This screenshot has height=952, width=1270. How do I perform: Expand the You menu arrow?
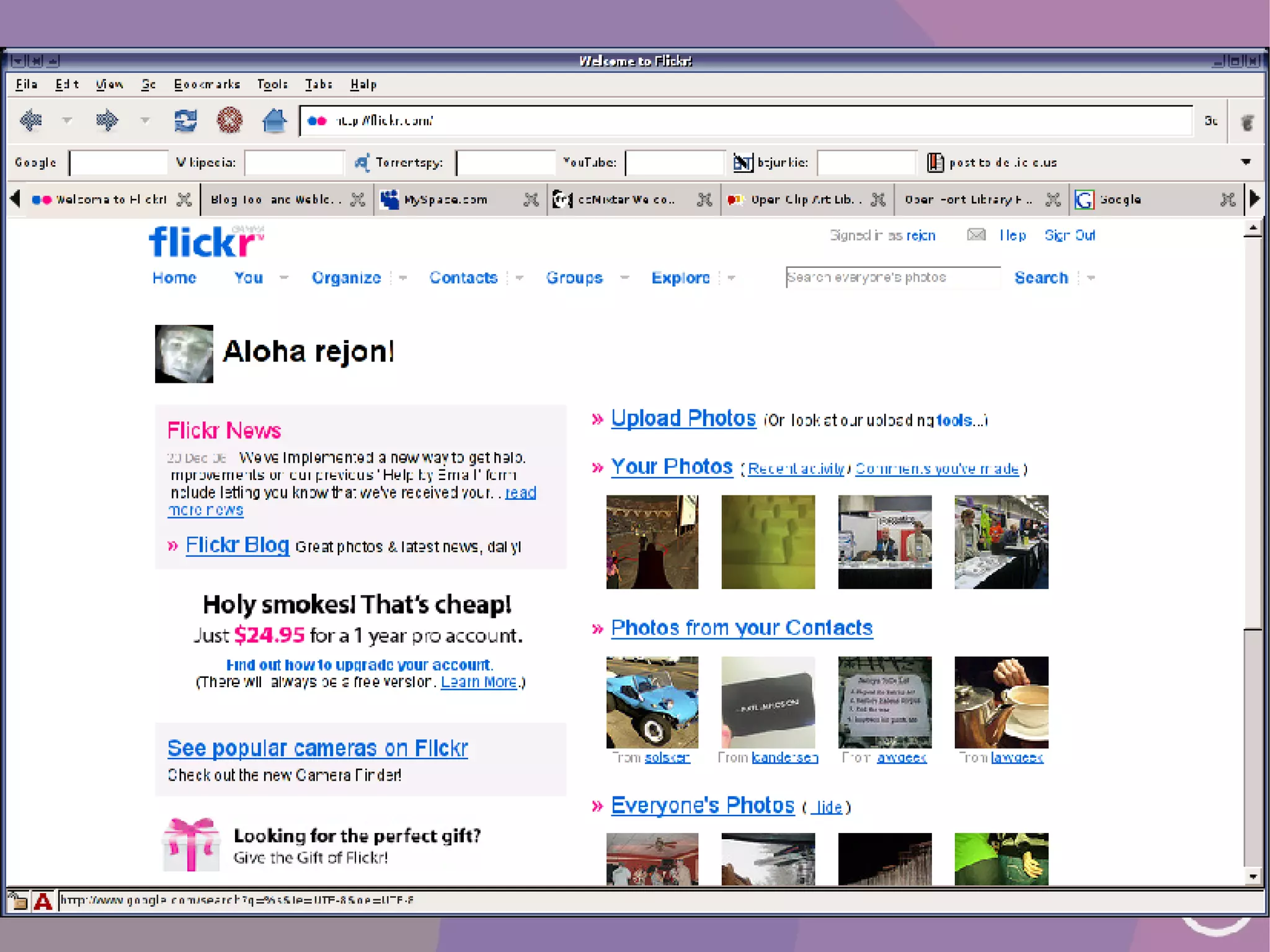[284, 277]
